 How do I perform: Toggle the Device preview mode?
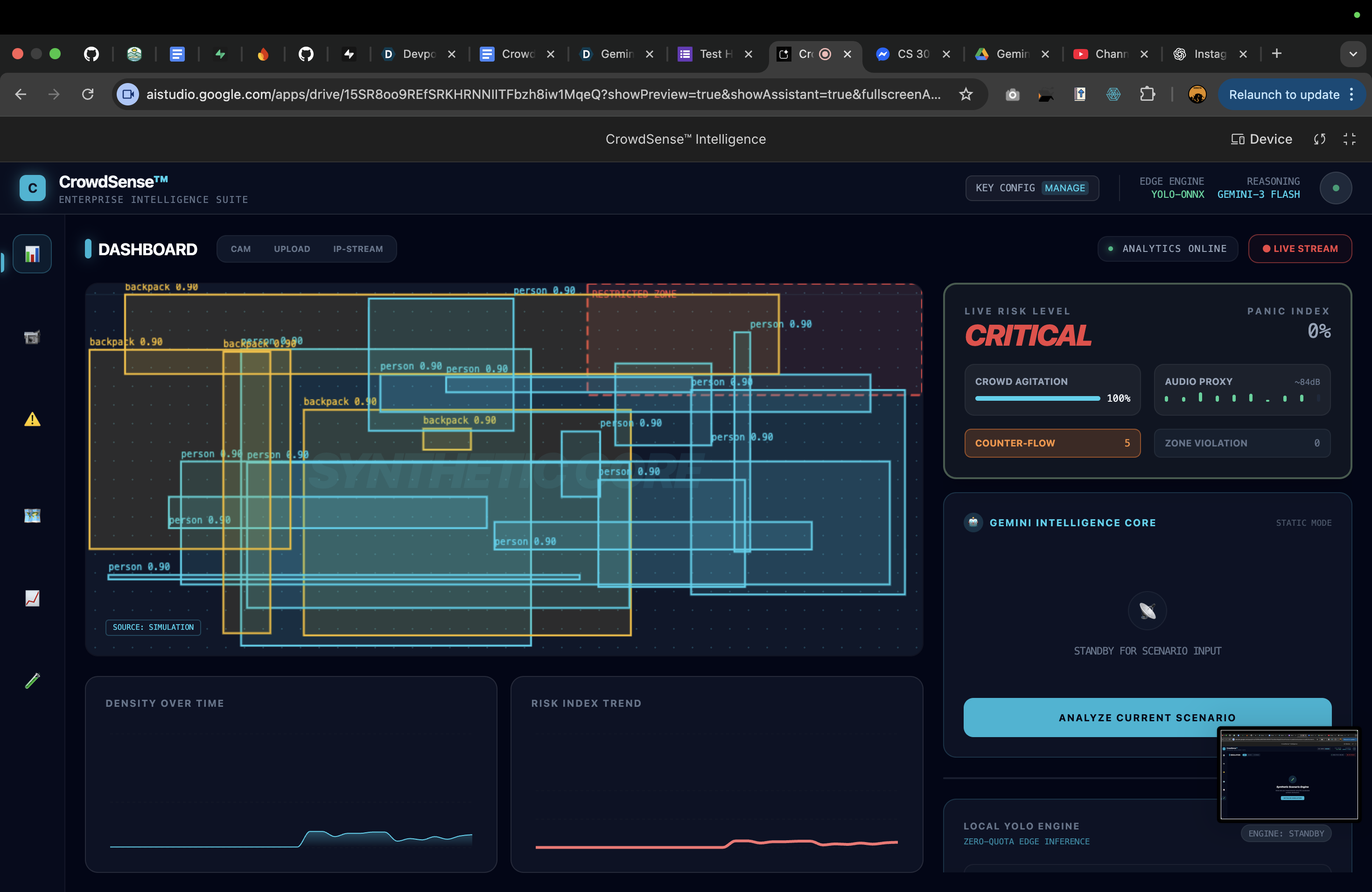(1261, 139)
